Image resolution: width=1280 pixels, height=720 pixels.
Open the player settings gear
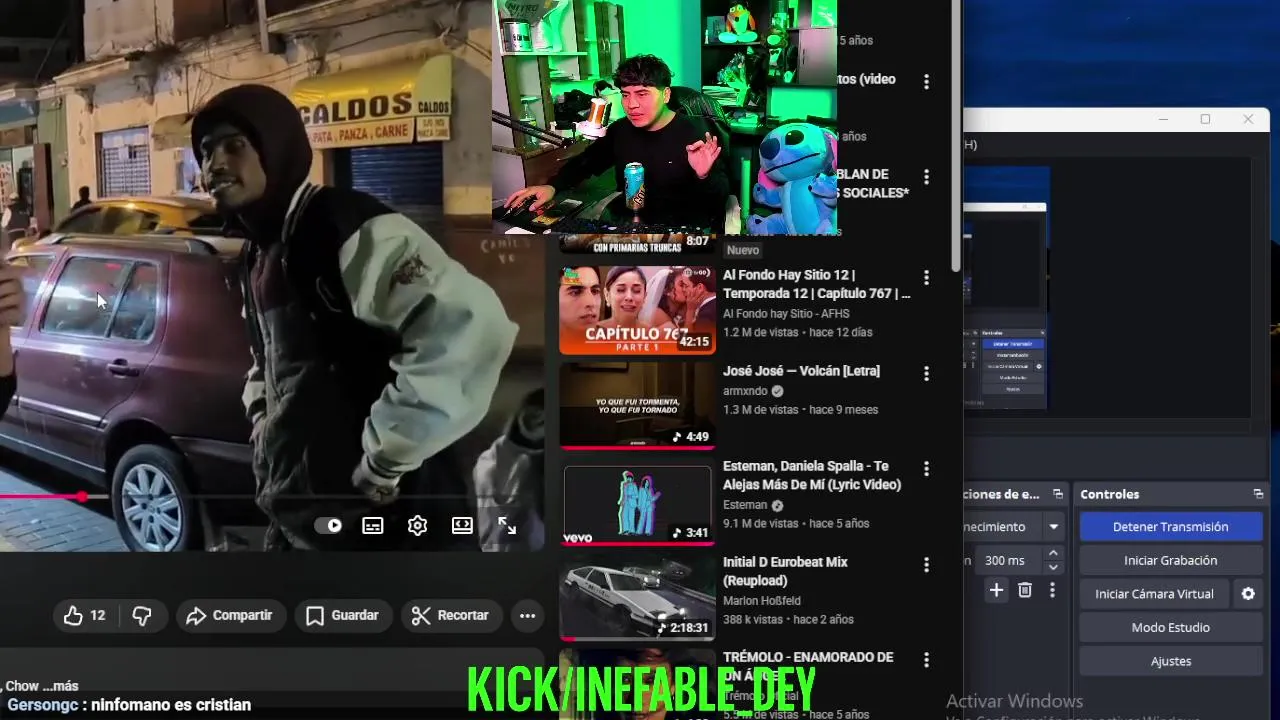(417, 525)
